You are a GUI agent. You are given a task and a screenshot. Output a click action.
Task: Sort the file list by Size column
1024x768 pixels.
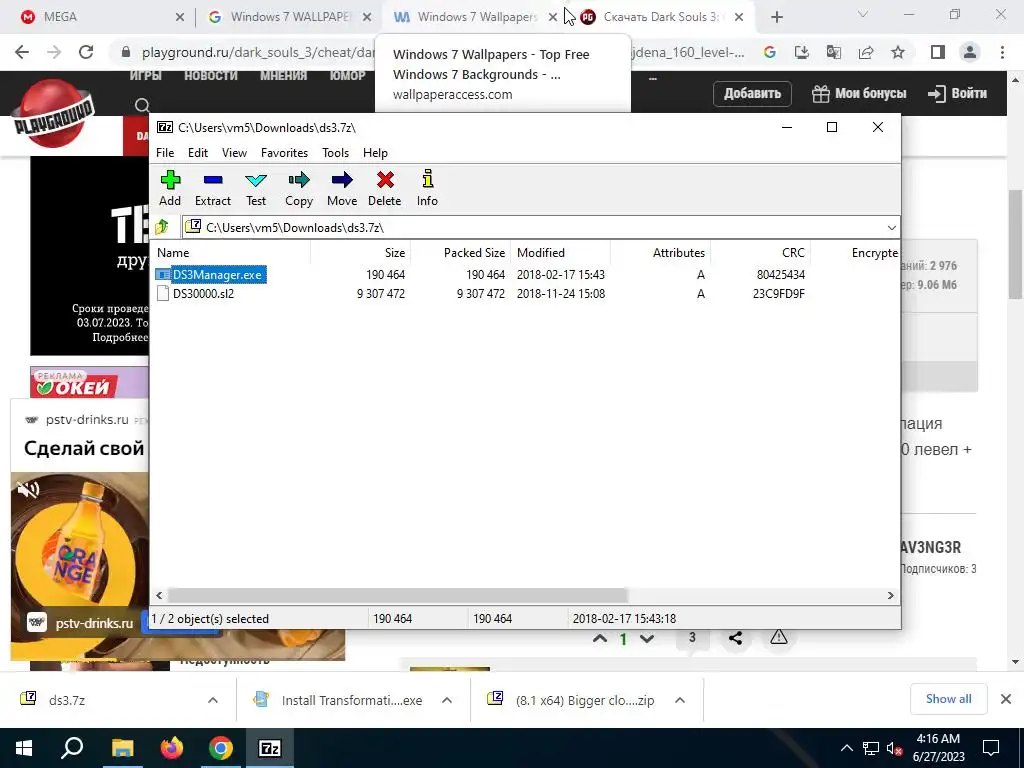point(360,253)
